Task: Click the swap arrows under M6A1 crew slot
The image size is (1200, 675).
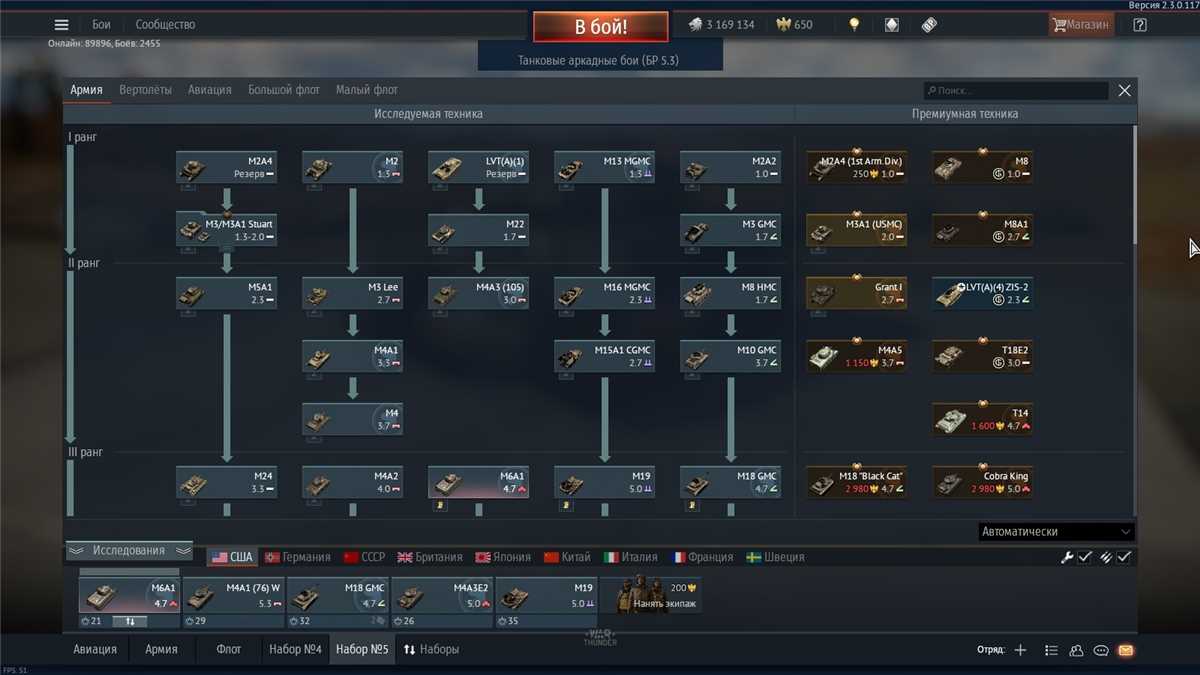Action: (x=129, y=621)
